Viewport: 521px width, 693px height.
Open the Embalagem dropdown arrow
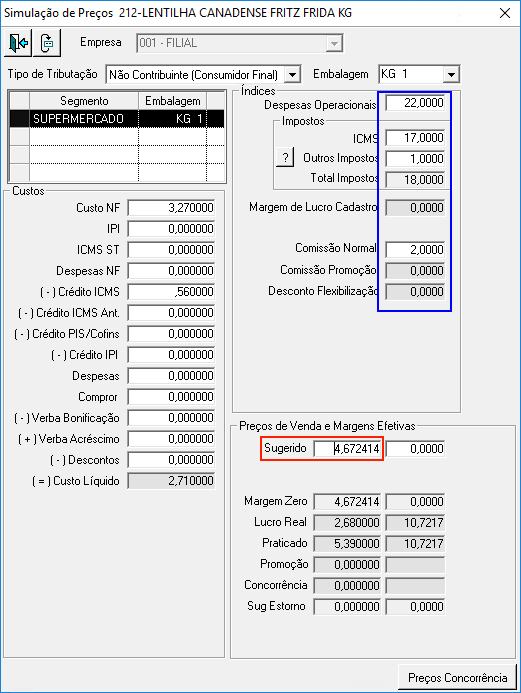[451, 74]
